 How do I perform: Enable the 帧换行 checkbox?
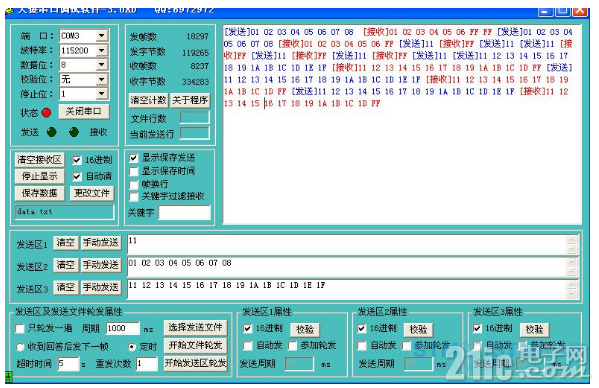pos(133,184)
